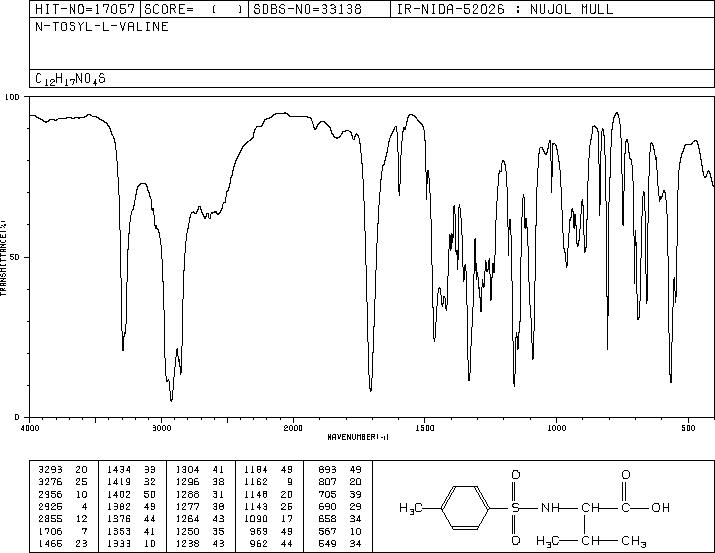
Task: Click the sulfur atom S in the structure
Action: coord(516,507)
